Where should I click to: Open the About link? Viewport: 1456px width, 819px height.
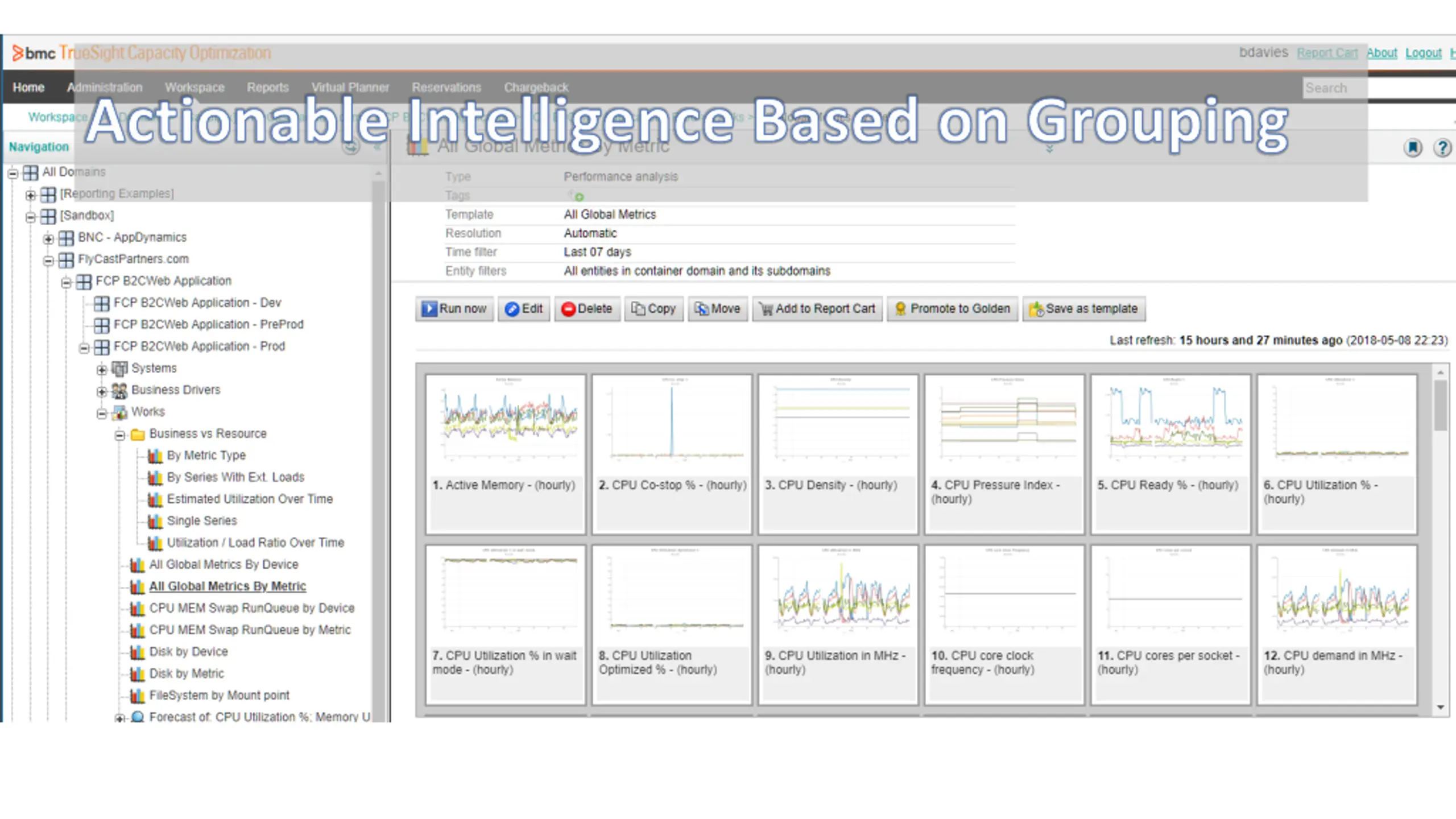(x=1382, y=53)
